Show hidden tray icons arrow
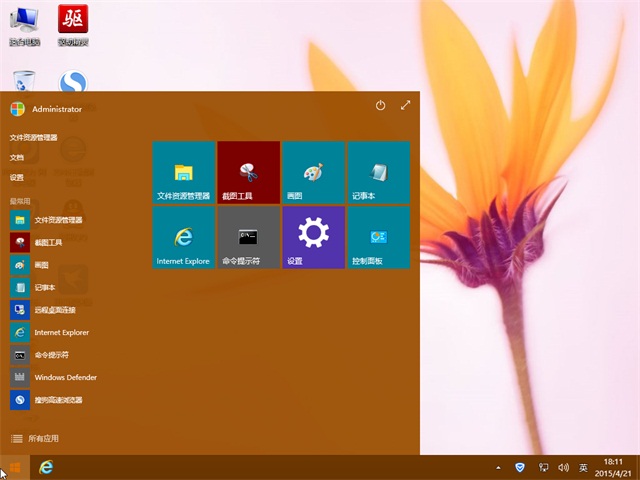The image size is (640, 480). pos(498,468)
